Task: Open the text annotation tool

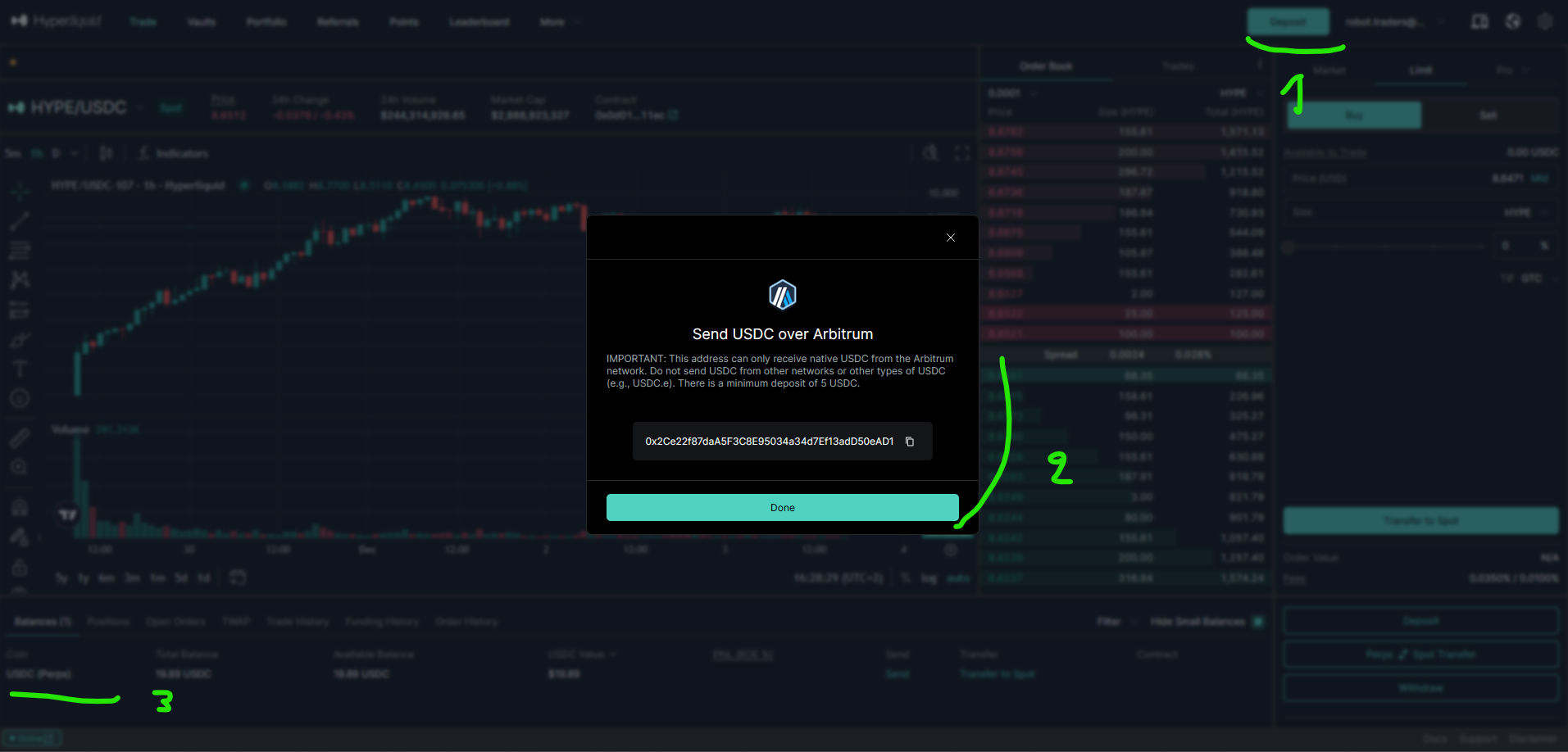Action: pyautogui.click(x=20, y=368)
